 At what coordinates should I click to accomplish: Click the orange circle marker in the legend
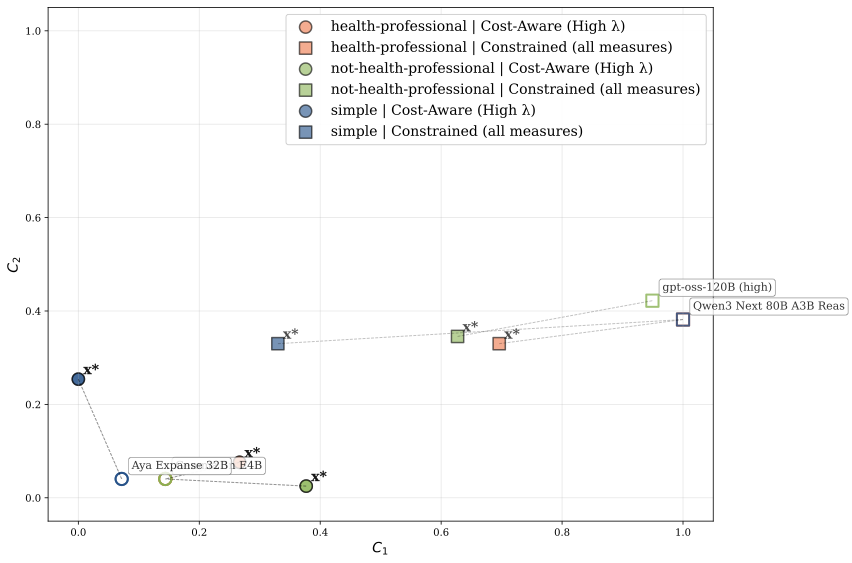click(306, 27)
